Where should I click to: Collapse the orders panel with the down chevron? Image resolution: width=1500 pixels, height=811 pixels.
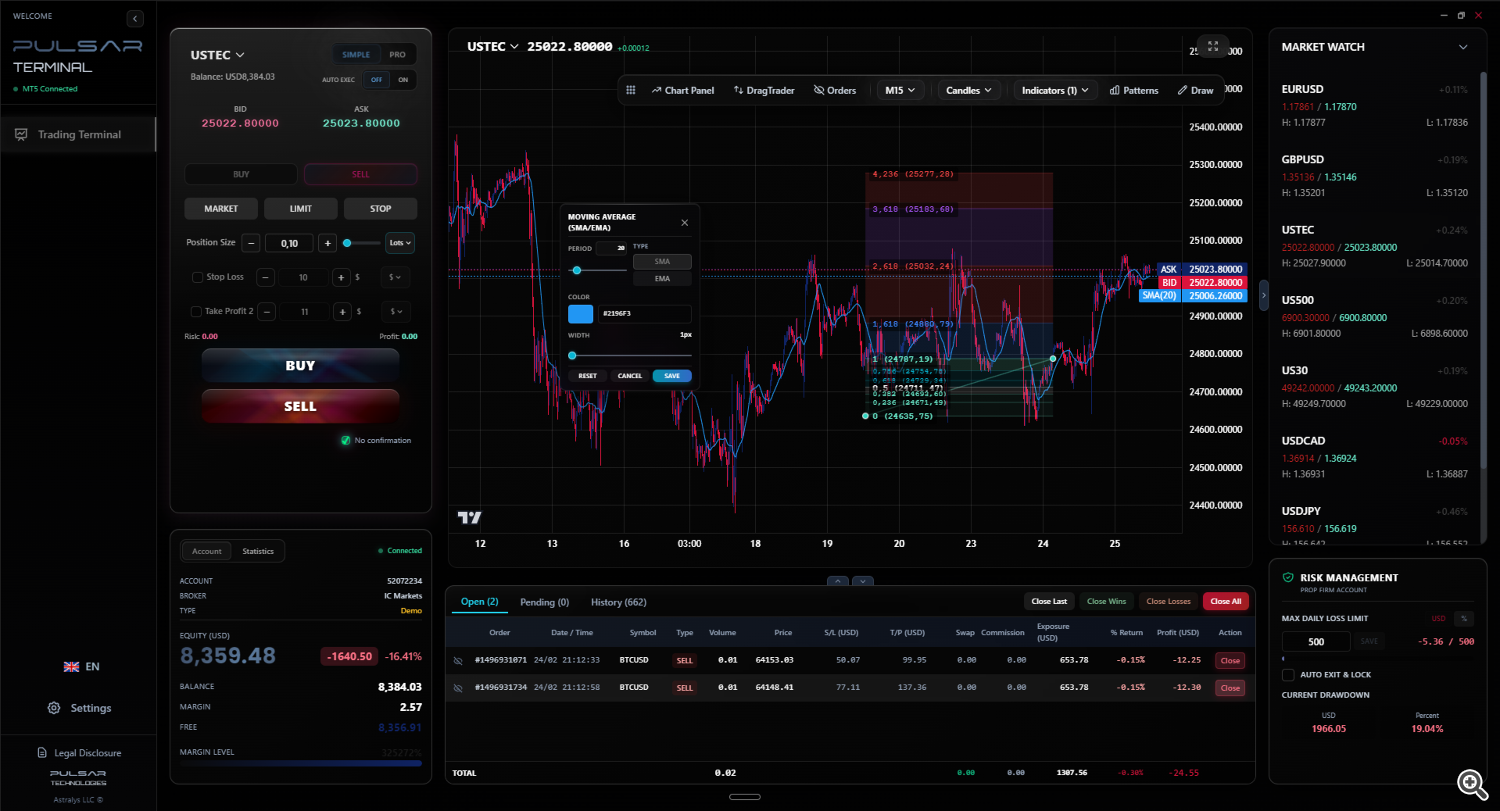tap(862, 581)
